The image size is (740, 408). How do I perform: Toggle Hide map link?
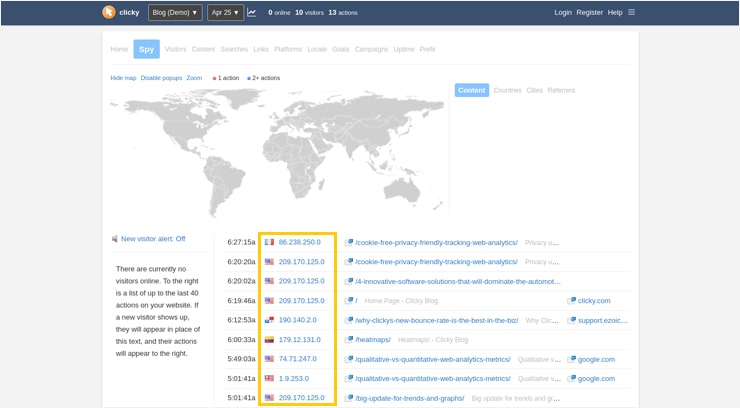click(123, 78)
